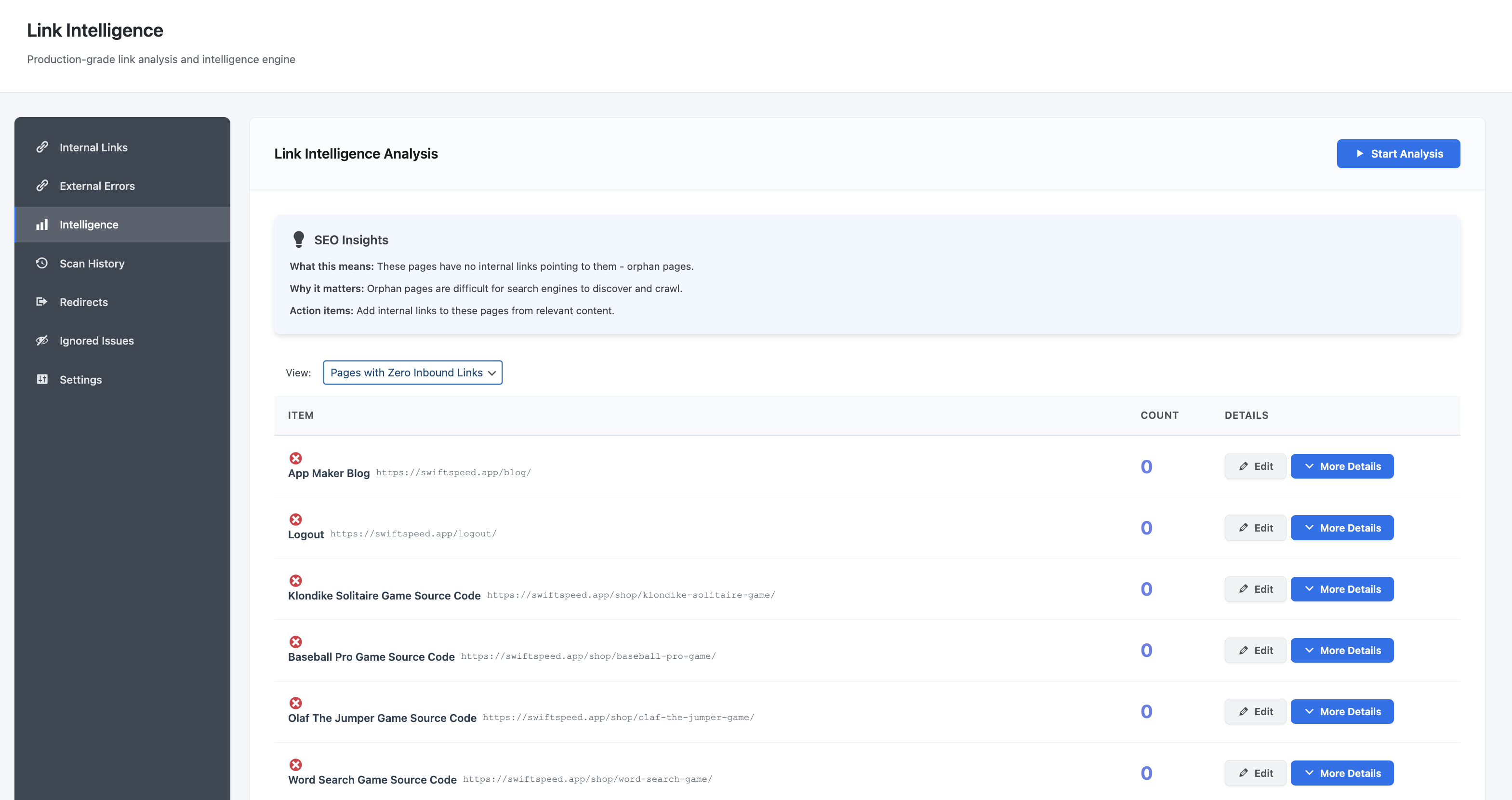1512x800 pixels.
Task: Open the Intelligence tab in sidebar
Action: [x=89, y=224]
